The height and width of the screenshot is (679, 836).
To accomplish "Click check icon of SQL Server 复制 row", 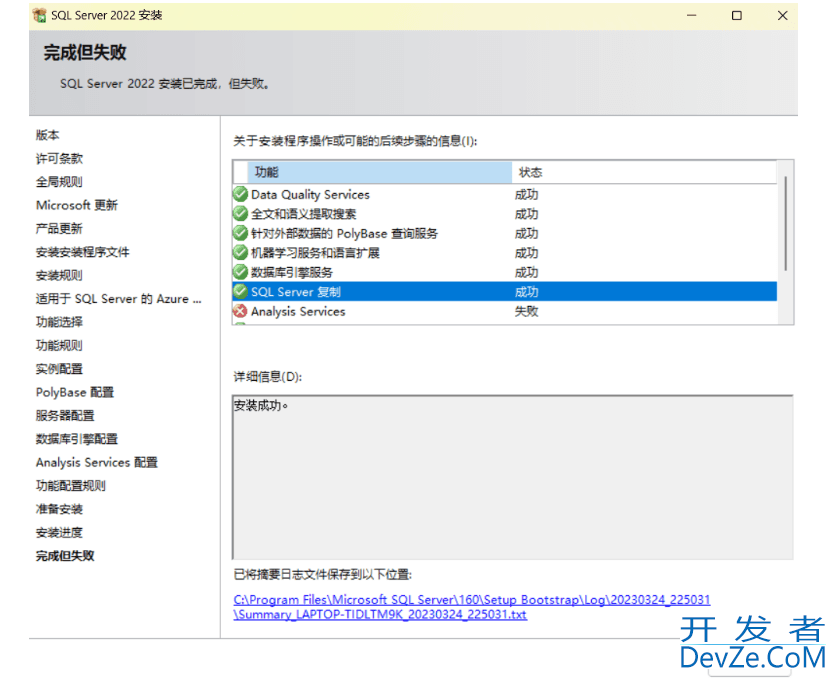I will pyautogui.click(x=241, y=292).
